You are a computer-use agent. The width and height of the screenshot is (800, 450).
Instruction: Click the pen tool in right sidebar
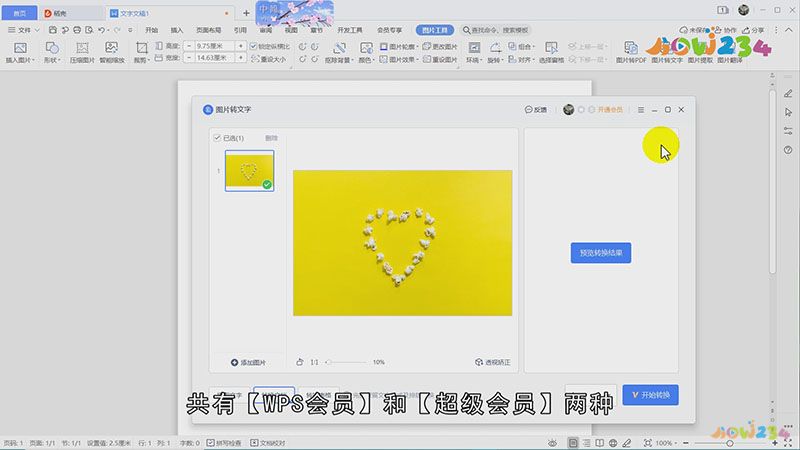[x=788, y=93]
